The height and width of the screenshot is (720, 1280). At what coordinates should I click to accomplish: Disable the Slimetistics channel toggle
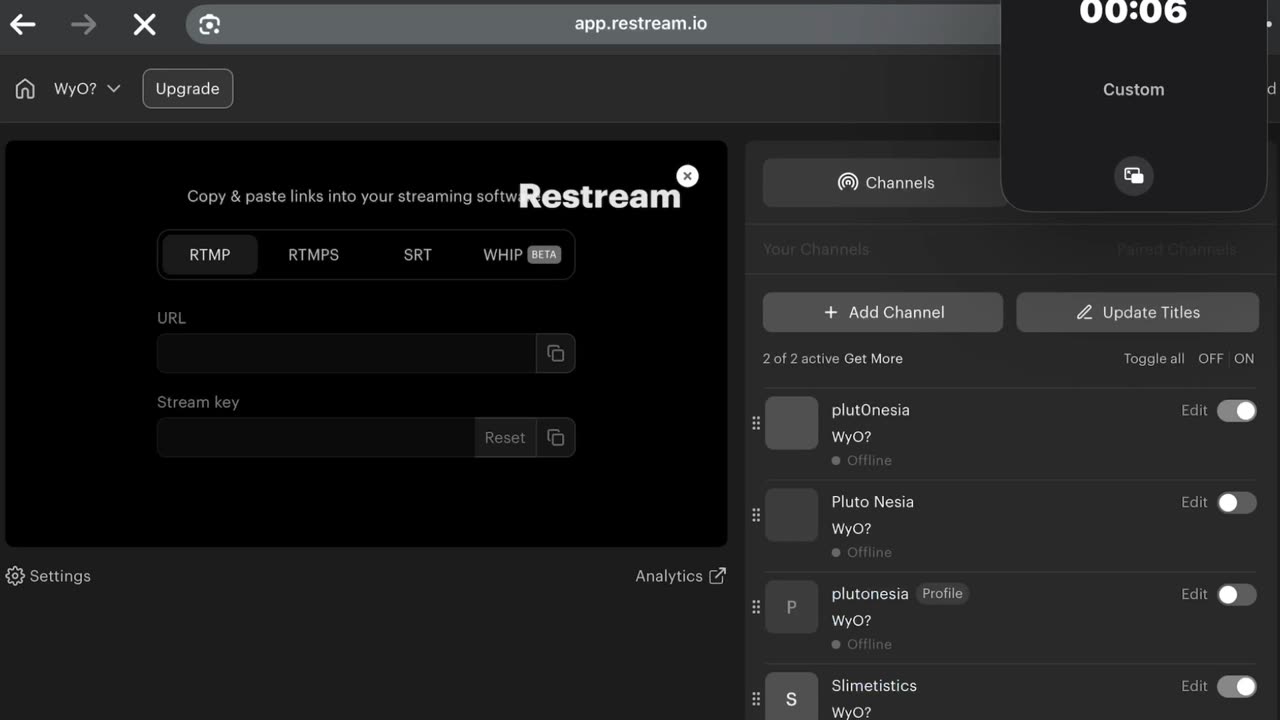pos(1237,687)
